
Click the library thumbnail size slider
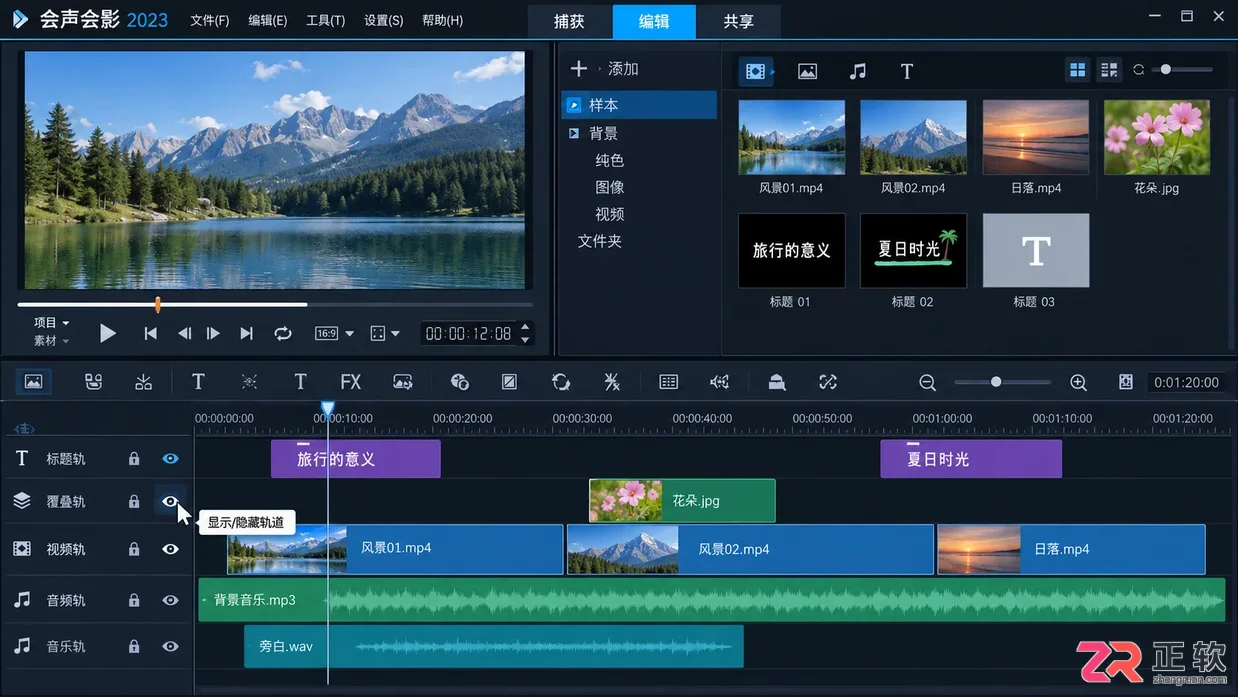1182,70
